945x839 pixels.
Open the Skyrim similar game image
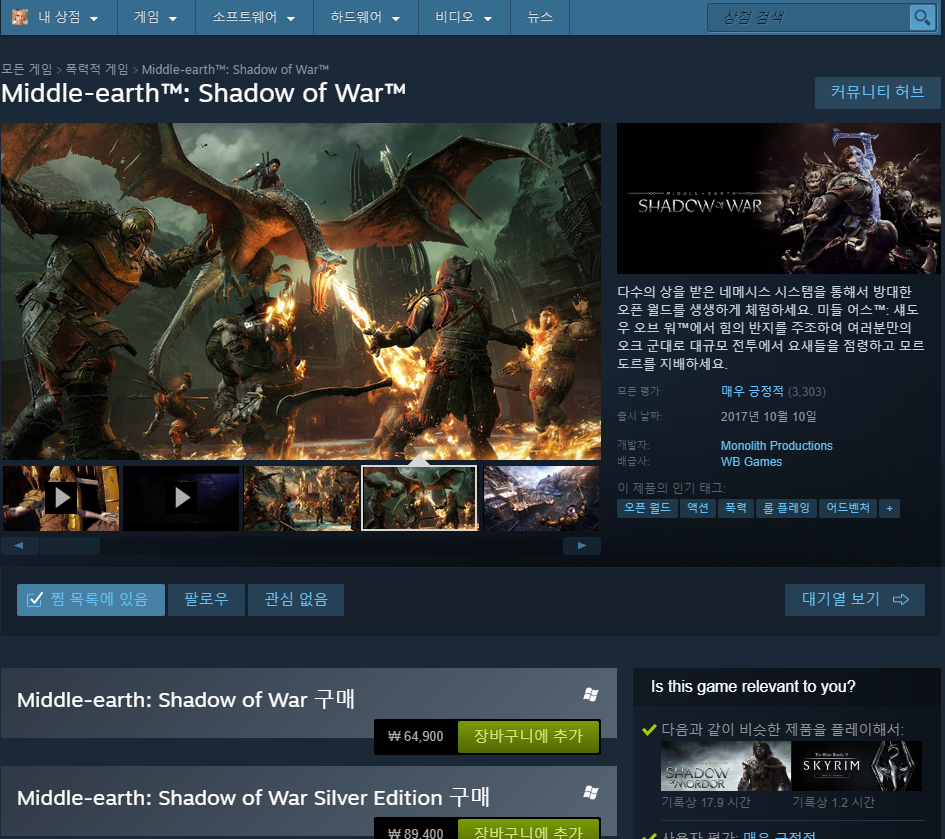click(x=856, y=766)
